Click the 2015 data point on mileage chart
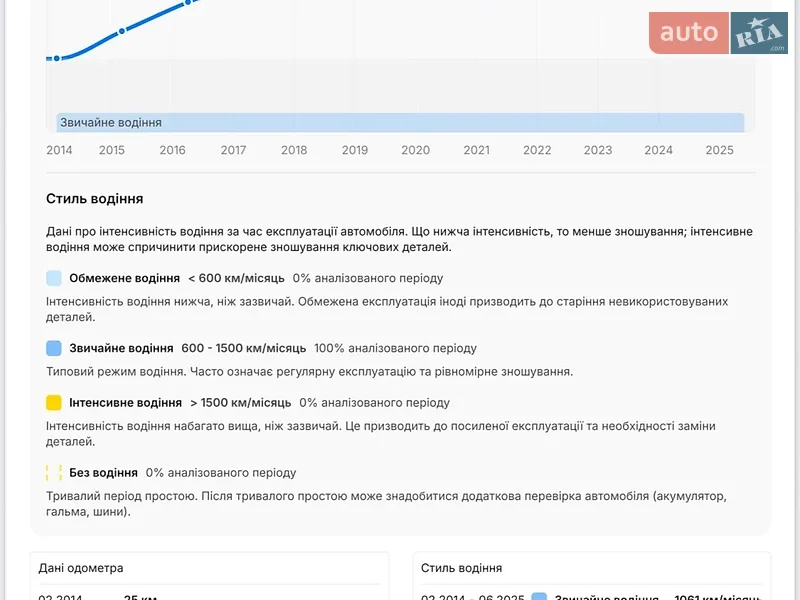Viewport: 800px width, 600px height. click(x=121, y=31)
